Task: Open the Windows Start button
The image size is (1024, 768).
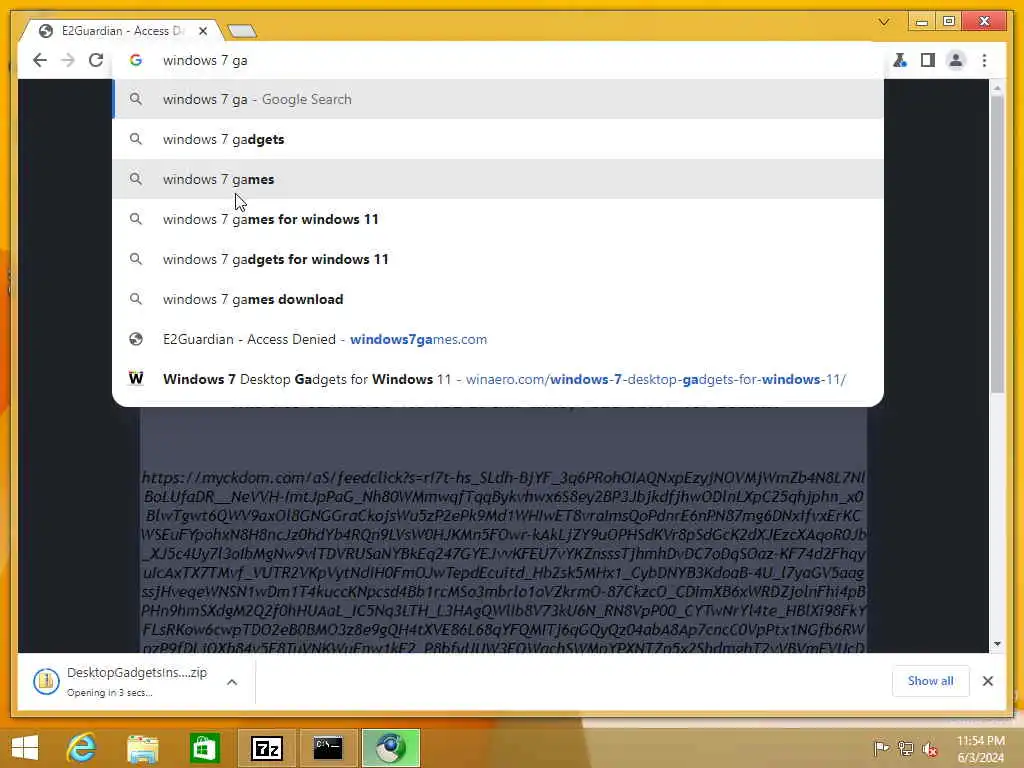Action: point(25,748)
